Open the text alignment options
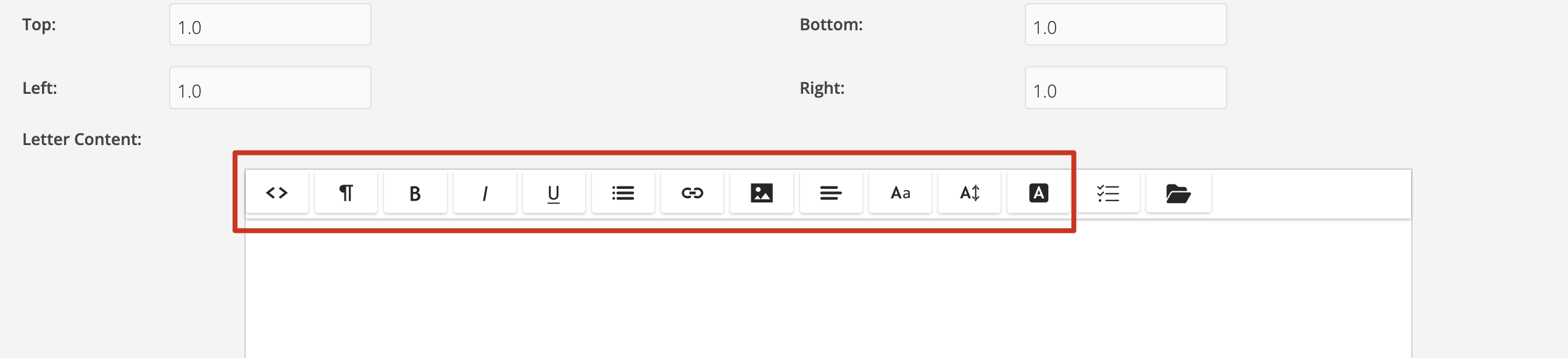This screenshot has width=1568, height=358. [x=831, y=193]
